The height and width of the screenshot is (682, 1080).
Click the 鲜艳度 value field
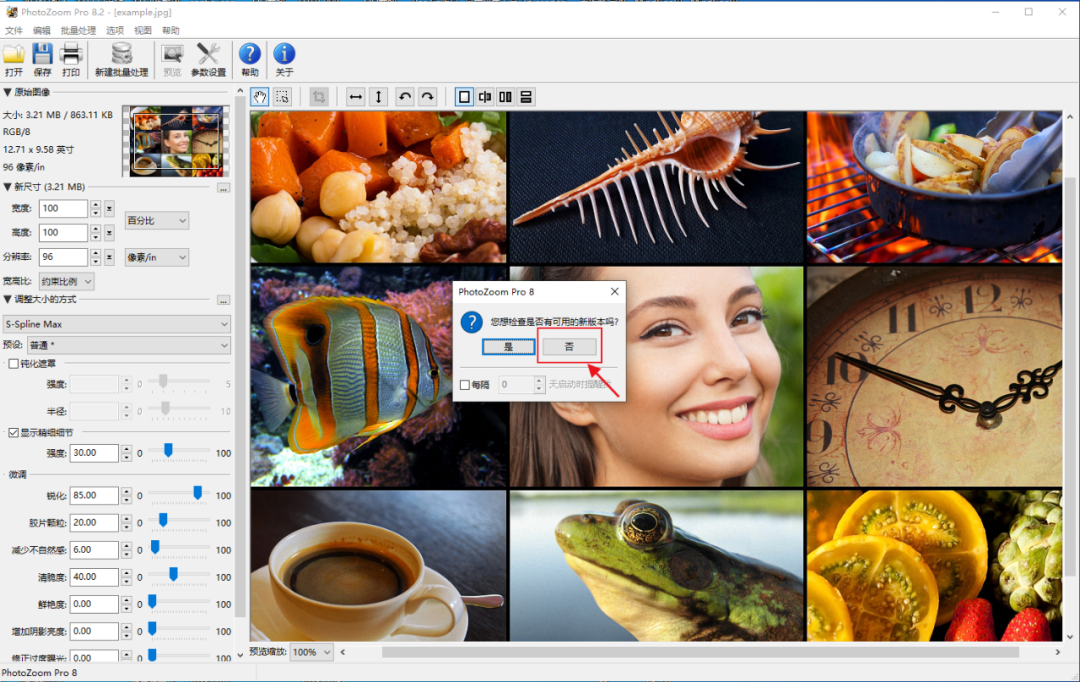pyautogui.click(x=94, y=604)
